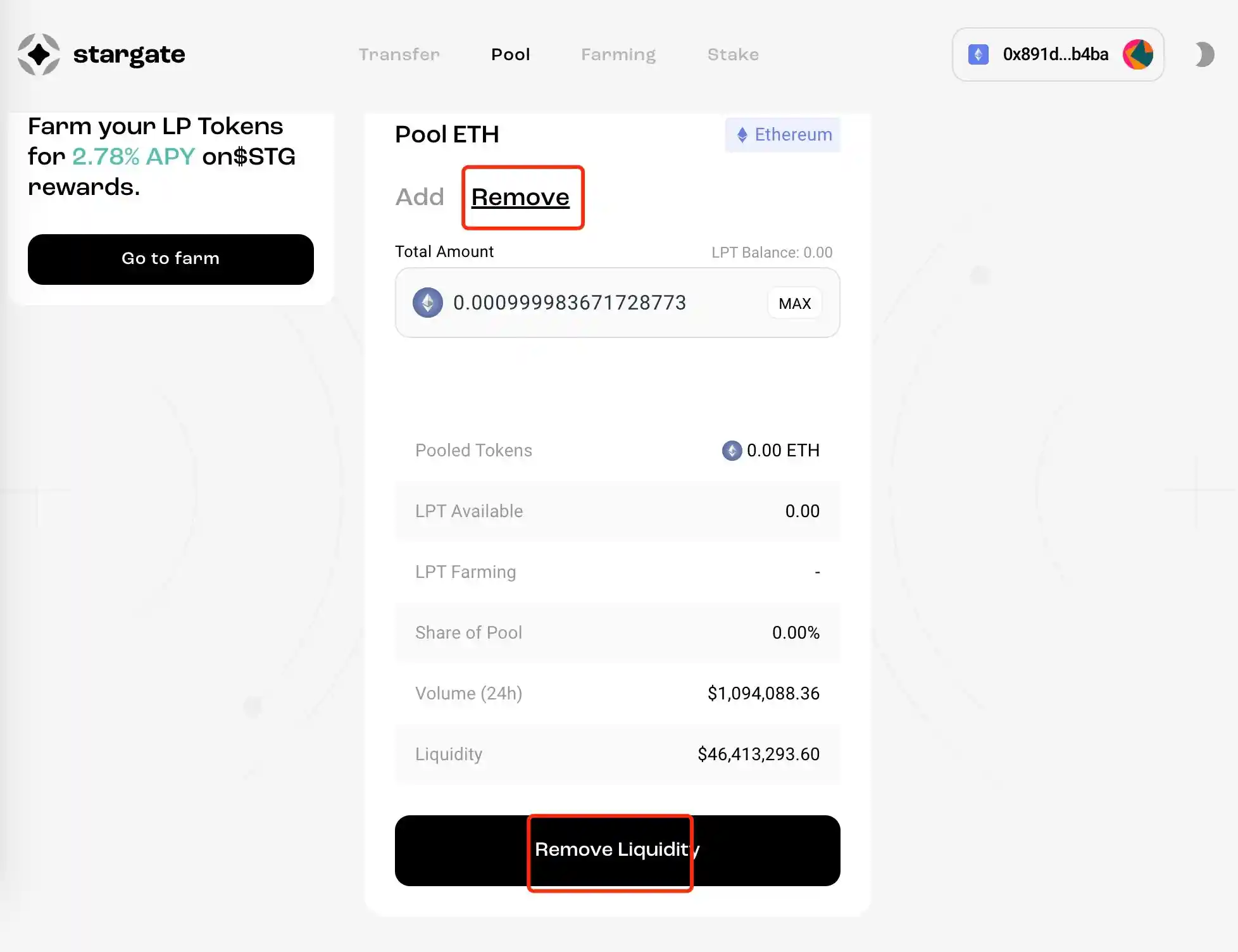Click the wallet avatar icon

pos(1137,54)
